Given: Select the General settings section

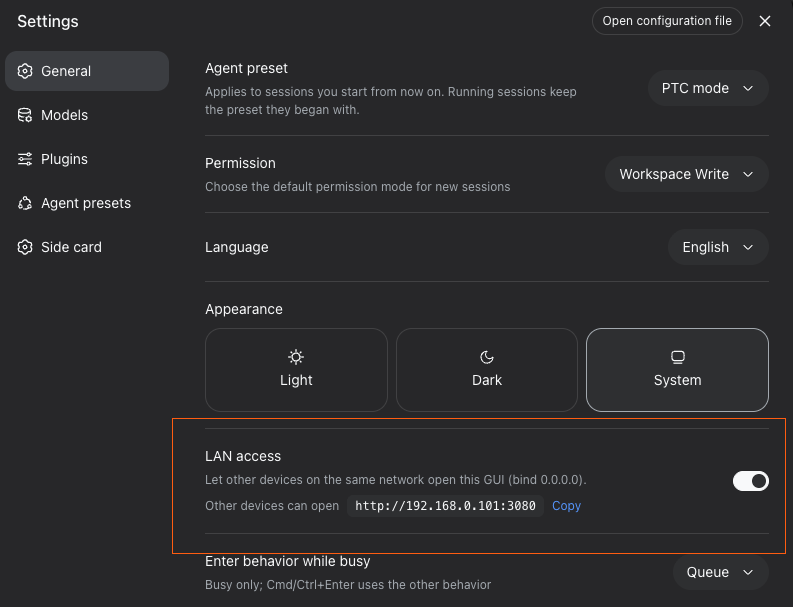Looking at the screenshot, I should click(87, 71).
